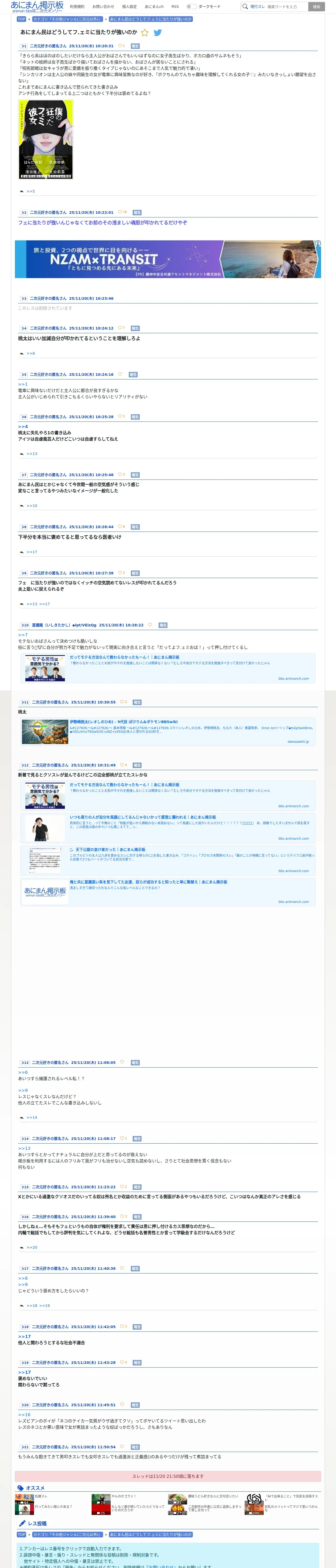
Task: Follow reply link >>17 under post 9
Action: [44, 604]
